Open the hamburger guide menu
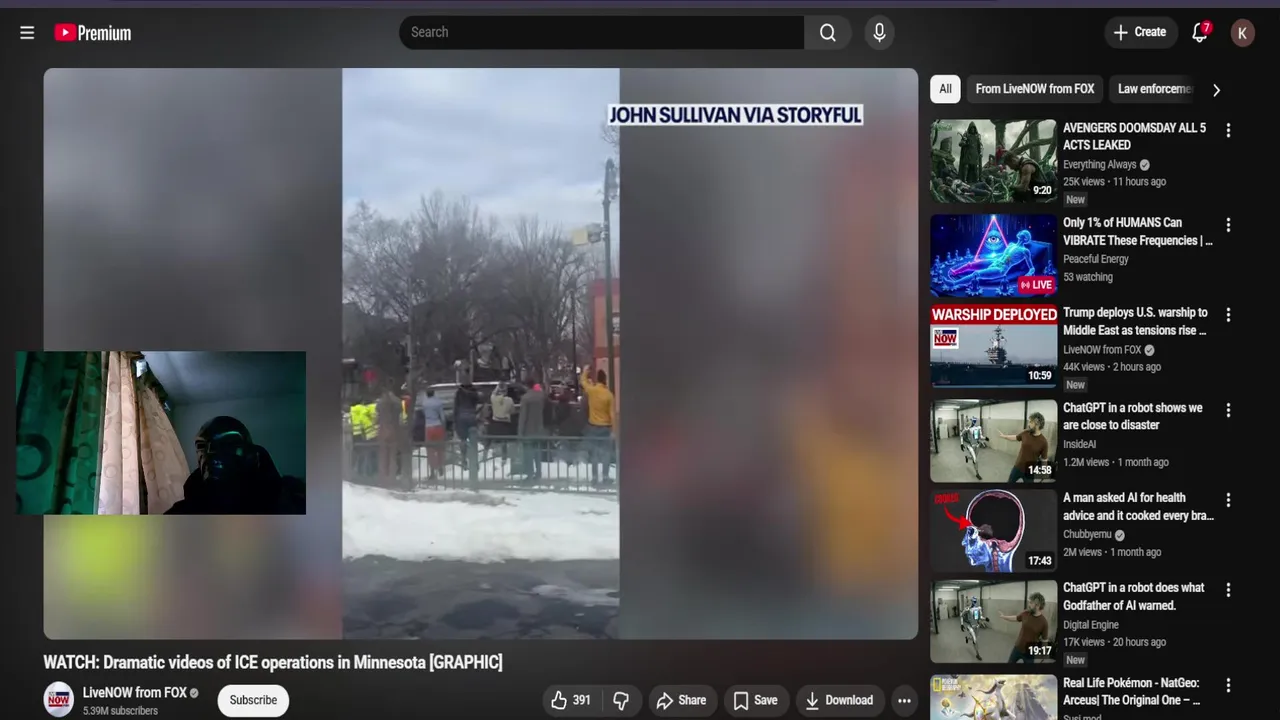 (x=27, y=33)
